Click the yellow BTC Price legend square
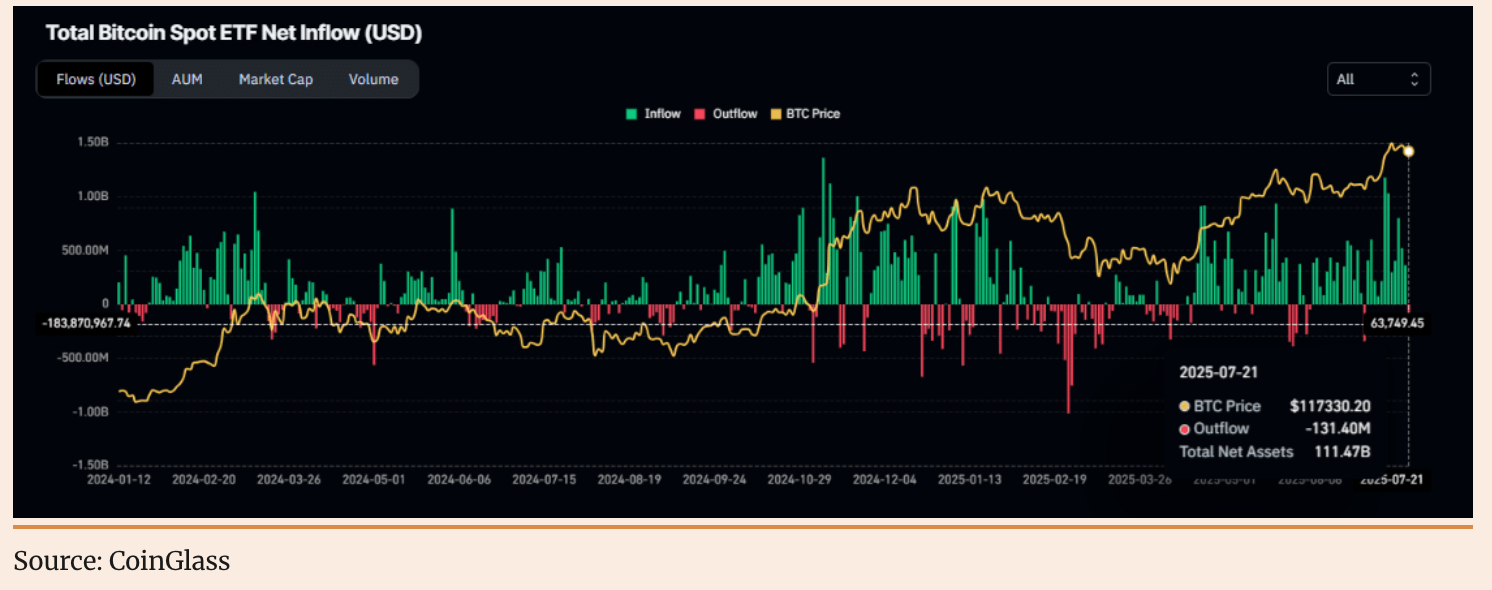1492x590 pixels. coord(775,114)
